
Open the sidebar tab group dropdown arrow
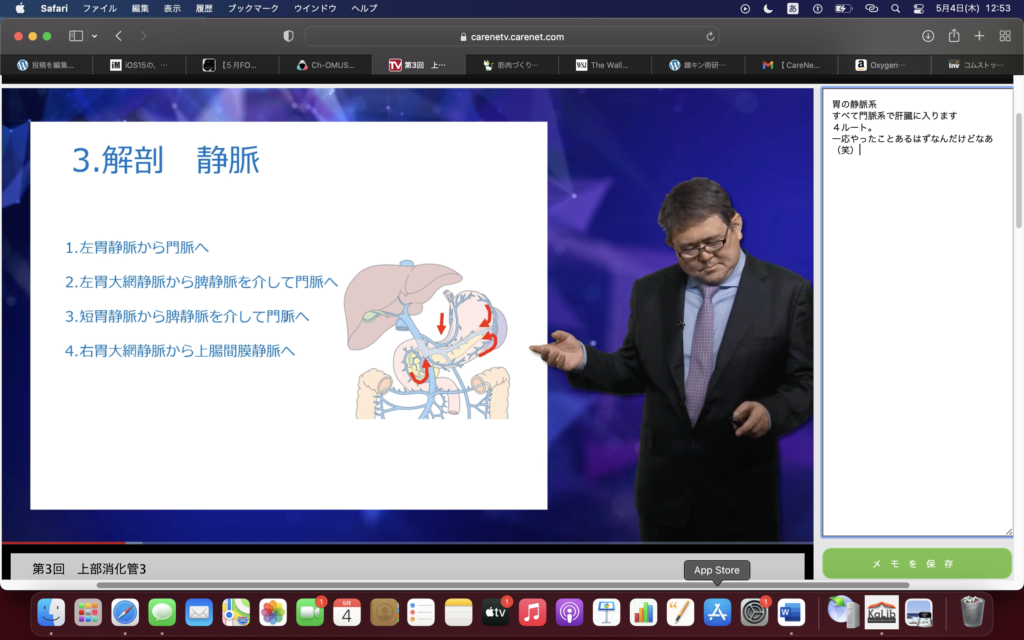95,36
